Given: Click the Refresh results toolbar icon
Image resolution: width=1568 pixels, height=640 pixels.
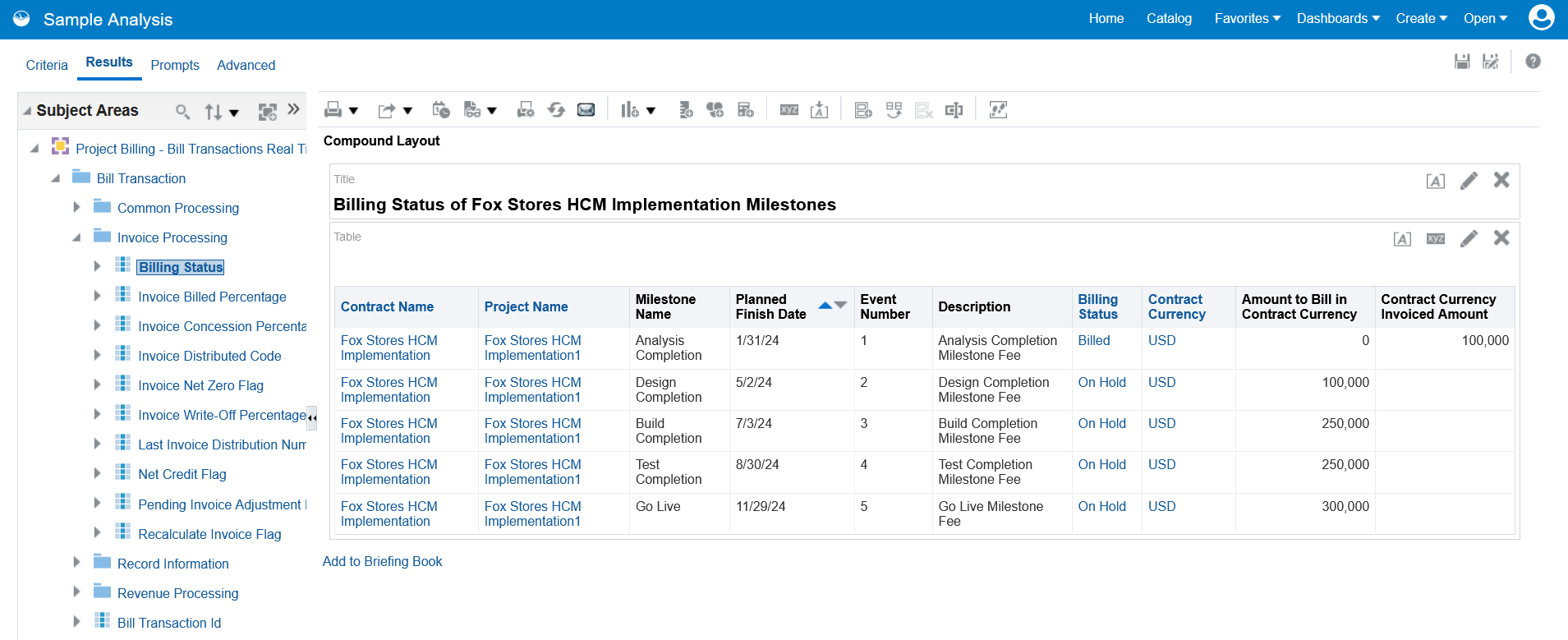Looking at the screenshot, I should pos(556,110).
